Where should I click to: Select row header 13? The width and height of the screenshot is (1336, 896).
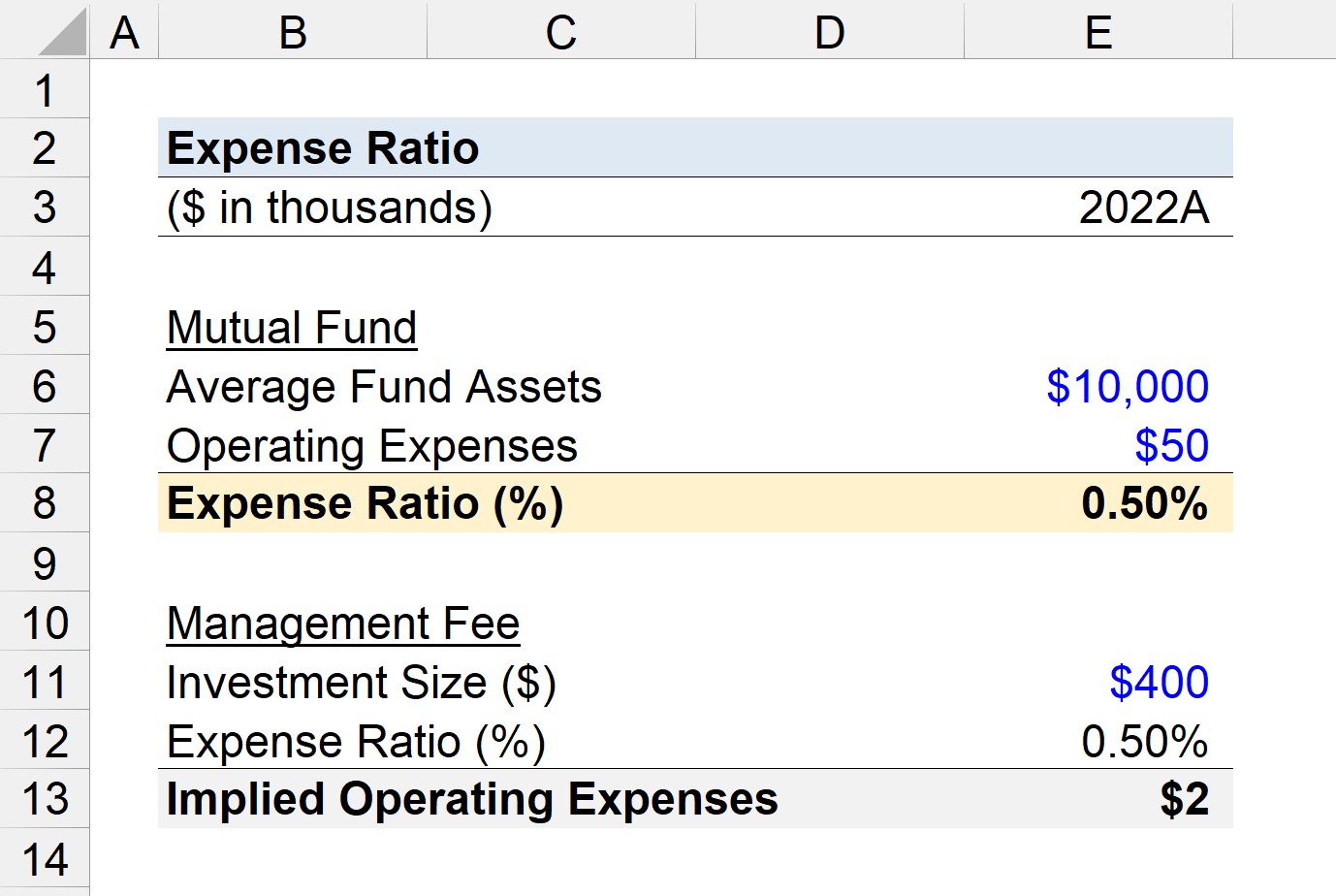pos(44,800)
